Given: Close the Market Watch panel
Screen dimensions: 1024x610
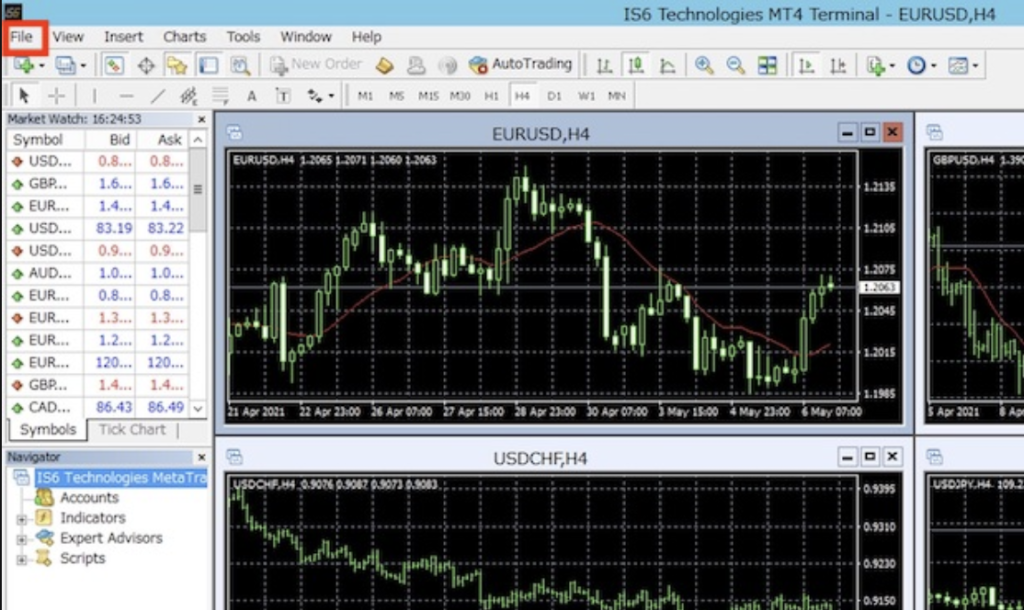Looking at the screenshot, I should [x=201, y=120].
